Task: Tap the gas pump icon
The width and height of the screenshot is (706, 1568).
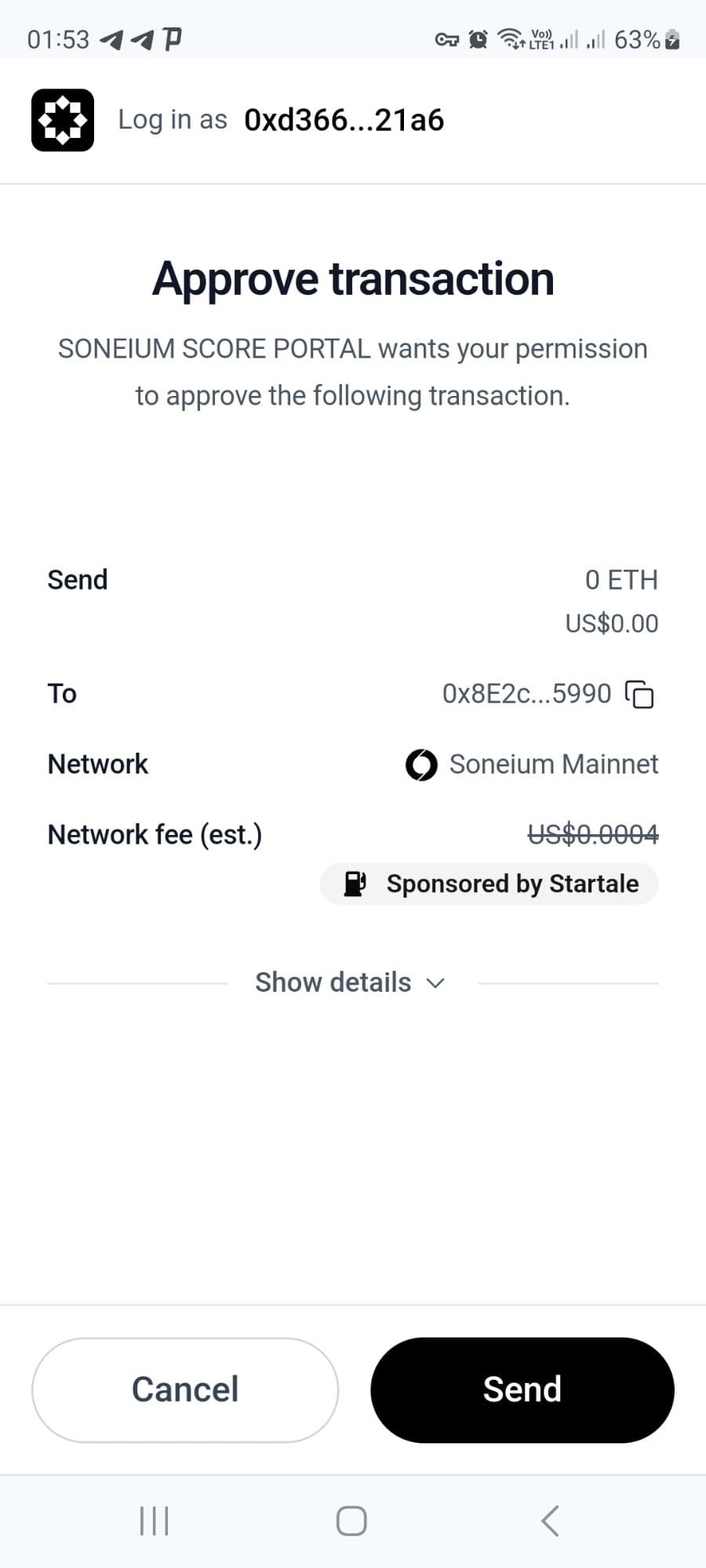Action: pyautogui.click(x=355, y=884)
